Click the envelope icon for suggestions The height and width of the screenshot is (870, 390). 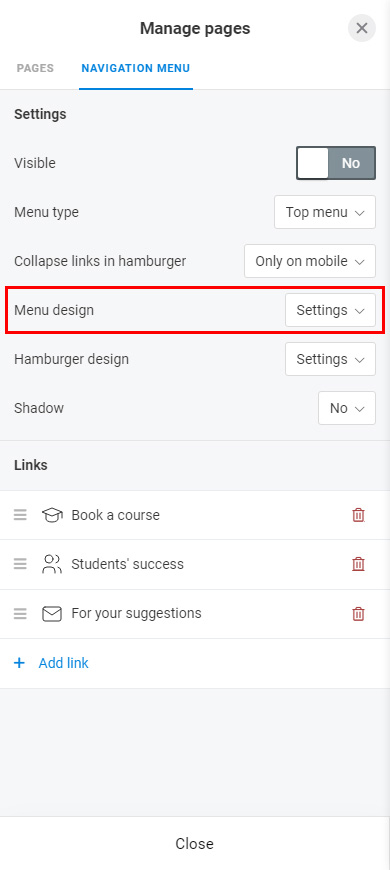(x=52, y=614)
